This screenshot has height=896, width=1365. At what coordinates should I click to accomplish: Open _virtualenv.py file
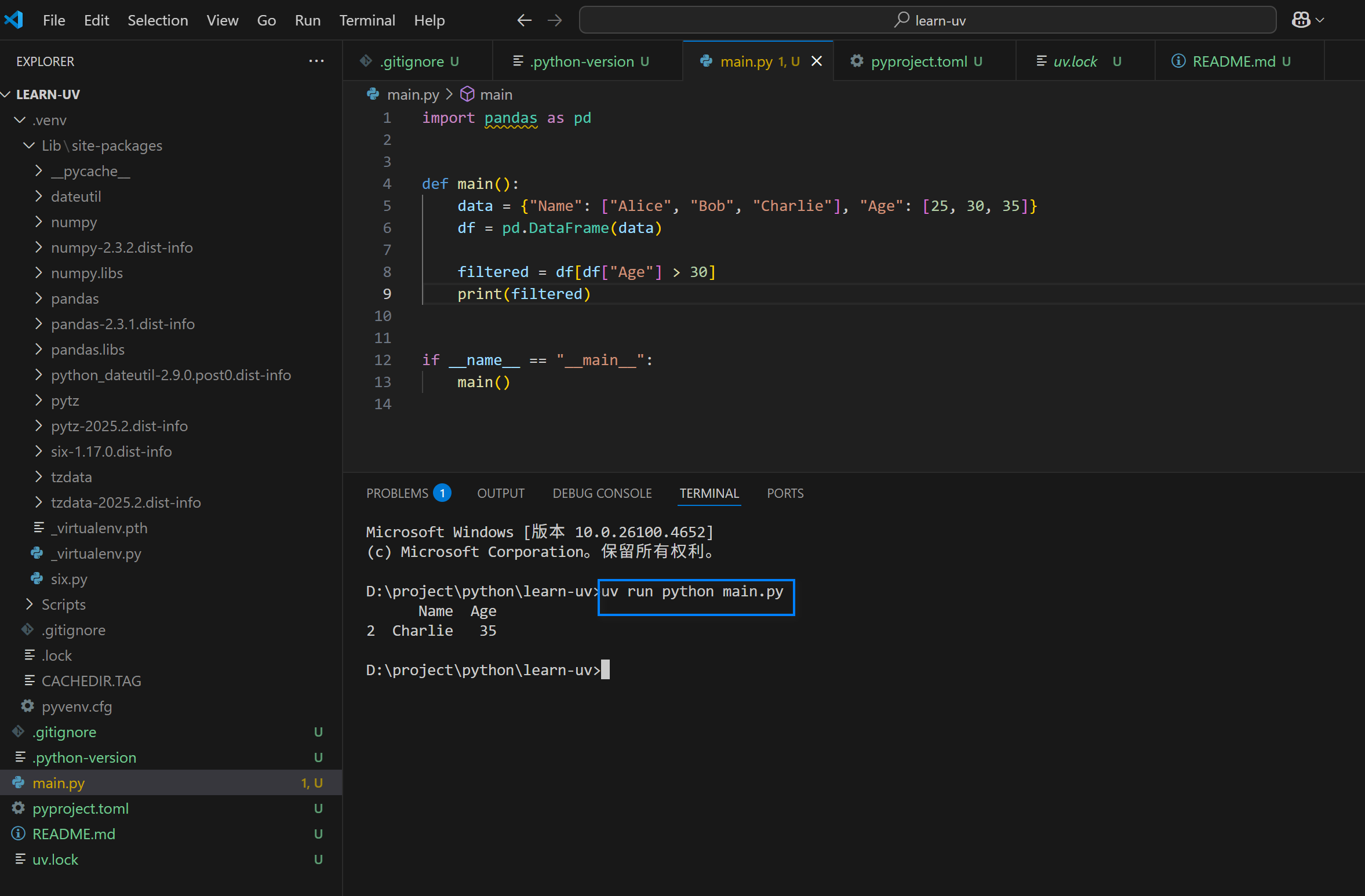coord(171,553)
